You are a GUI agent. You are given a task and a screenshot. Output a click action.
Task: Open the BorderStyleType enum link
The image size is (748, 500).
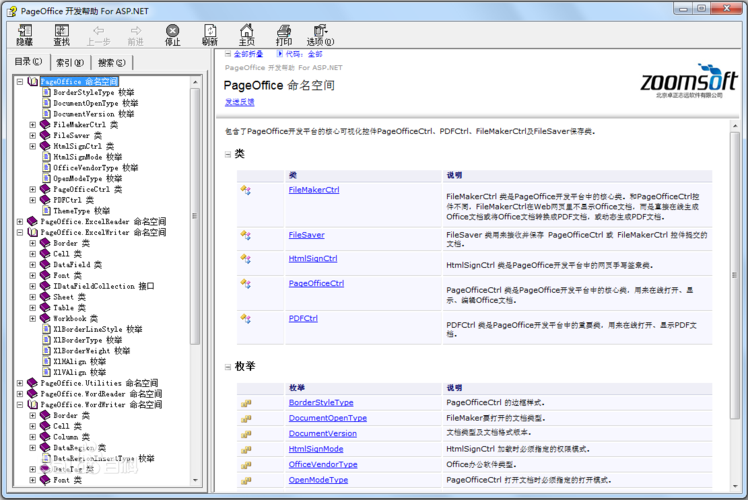(x=321, y=403)
